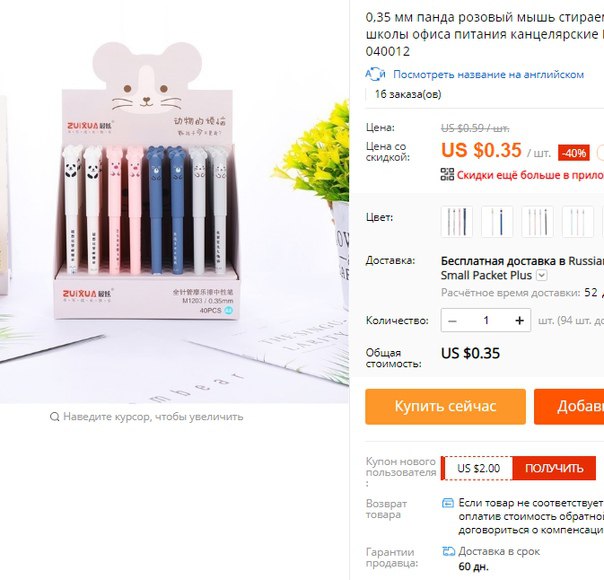
Task: Claim the coupon with the ПОЛУЧИТЬ button
Action: pyautogui.click(x=554, y=468)
